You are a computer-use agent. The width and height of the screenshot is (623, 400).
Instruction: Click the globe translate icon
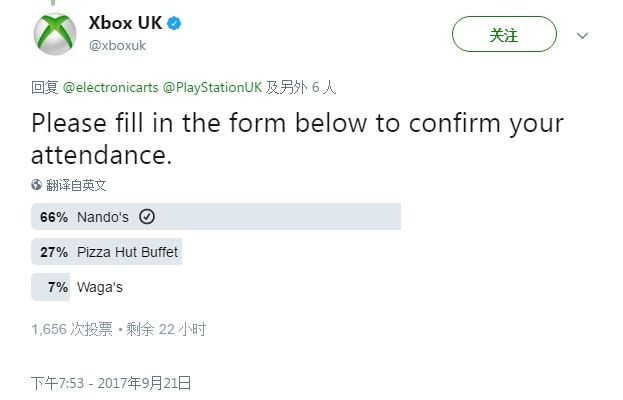(x=37, y=185)
